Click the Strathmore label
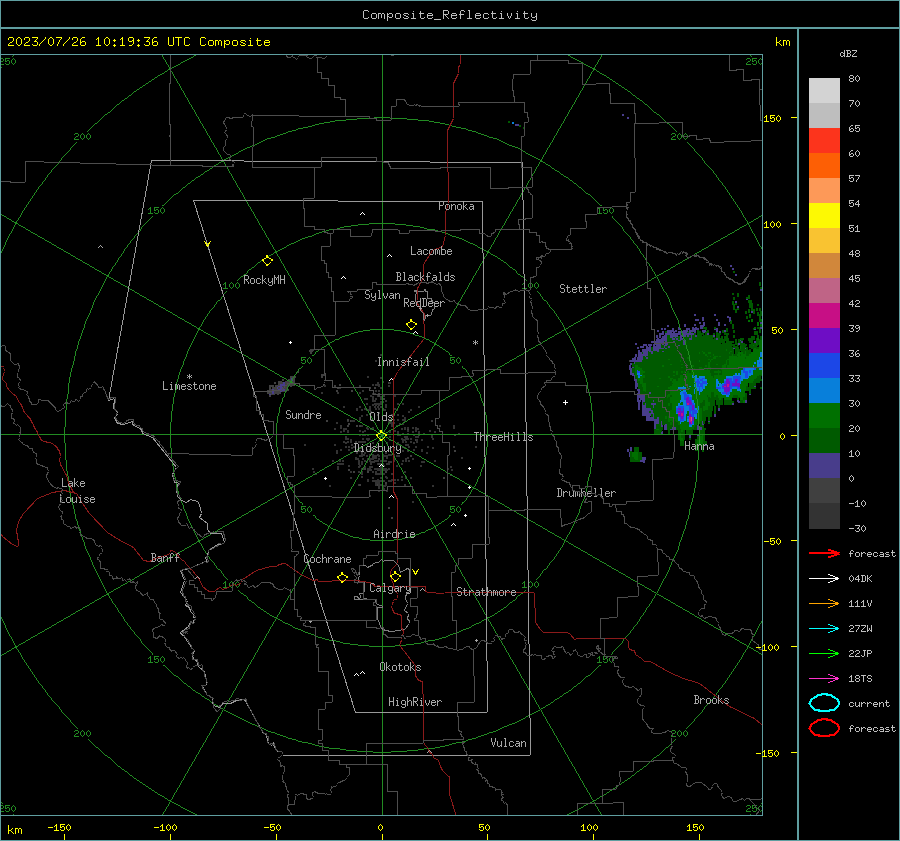900x841 pixels. pyautogui.click(x=486, y=592)
